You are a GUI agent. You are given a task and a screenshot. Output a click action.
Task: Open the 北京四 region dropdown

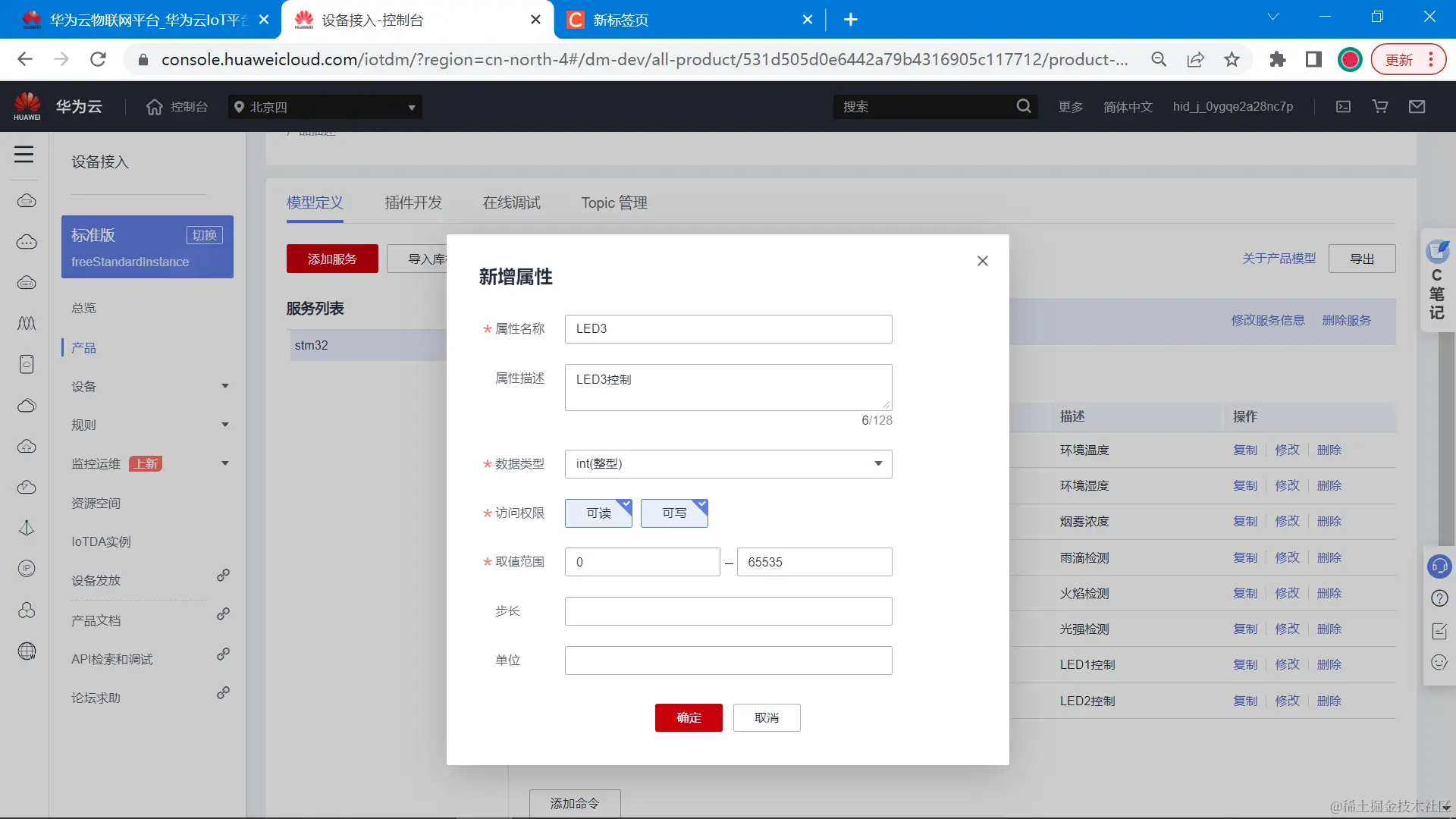pos(325,107)
